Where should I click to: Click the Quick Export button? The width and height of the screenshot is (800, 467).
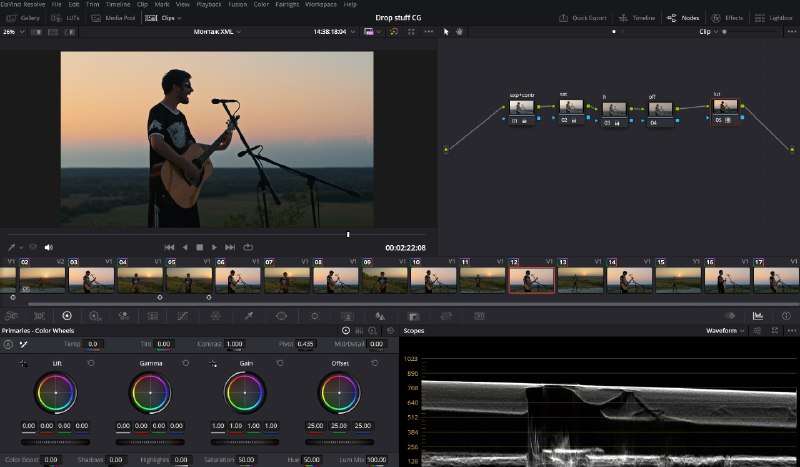(x=583, y=18)
